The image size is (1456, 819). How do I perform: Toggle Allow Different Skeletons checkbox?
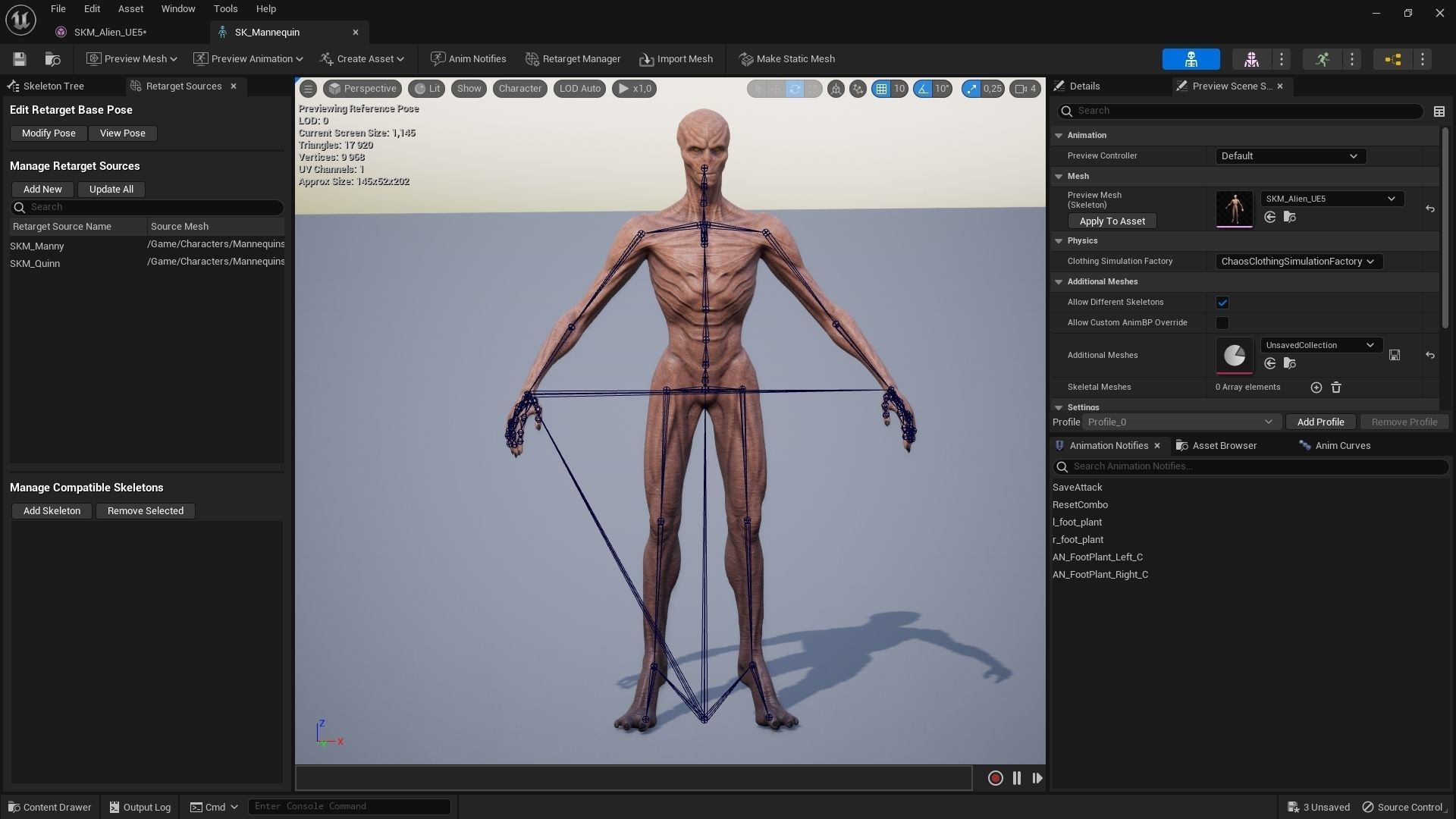pyautogui.click(x=1222, y=303)
